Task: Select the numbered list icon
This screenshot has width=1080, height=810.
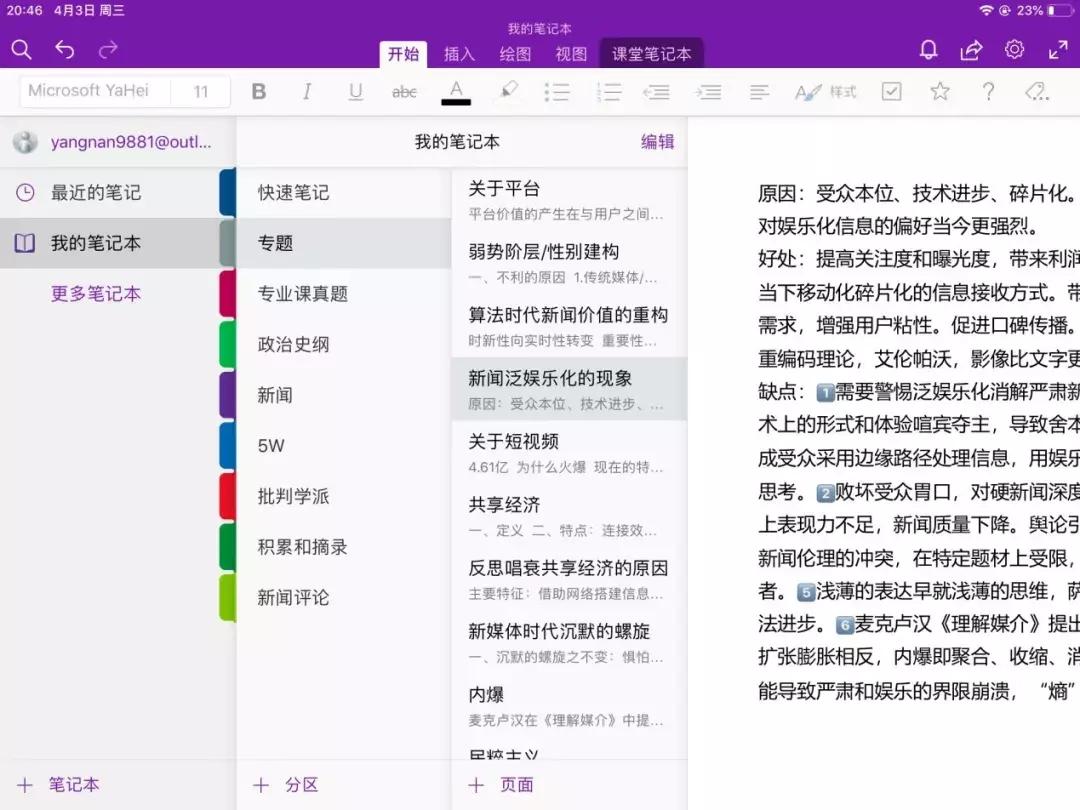Action: point(608,91)
